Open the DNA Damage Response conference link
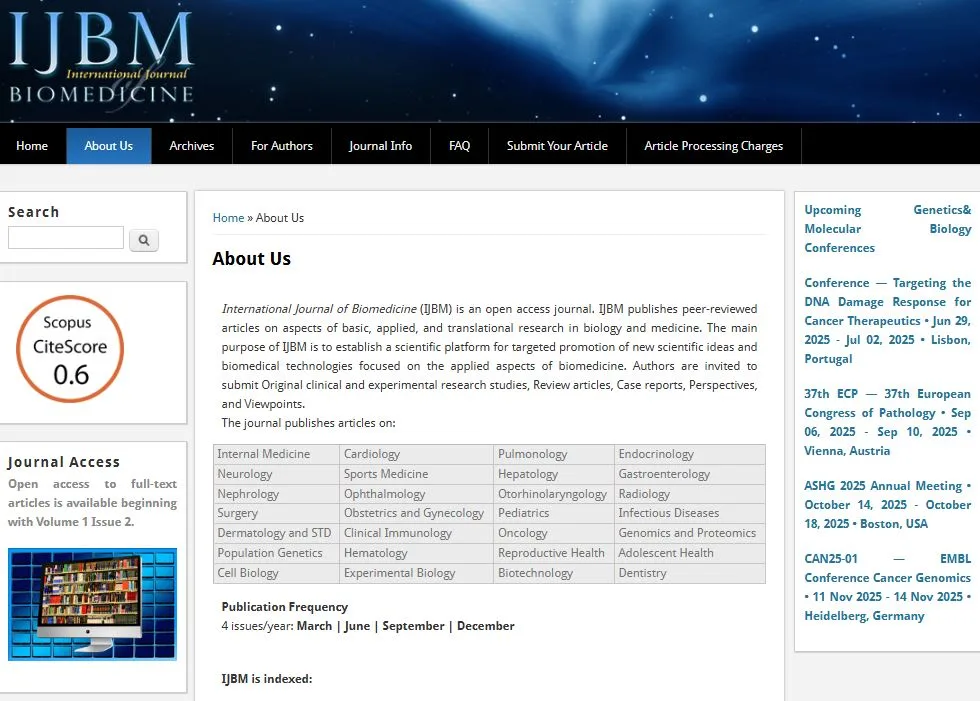 click(887, 321)
